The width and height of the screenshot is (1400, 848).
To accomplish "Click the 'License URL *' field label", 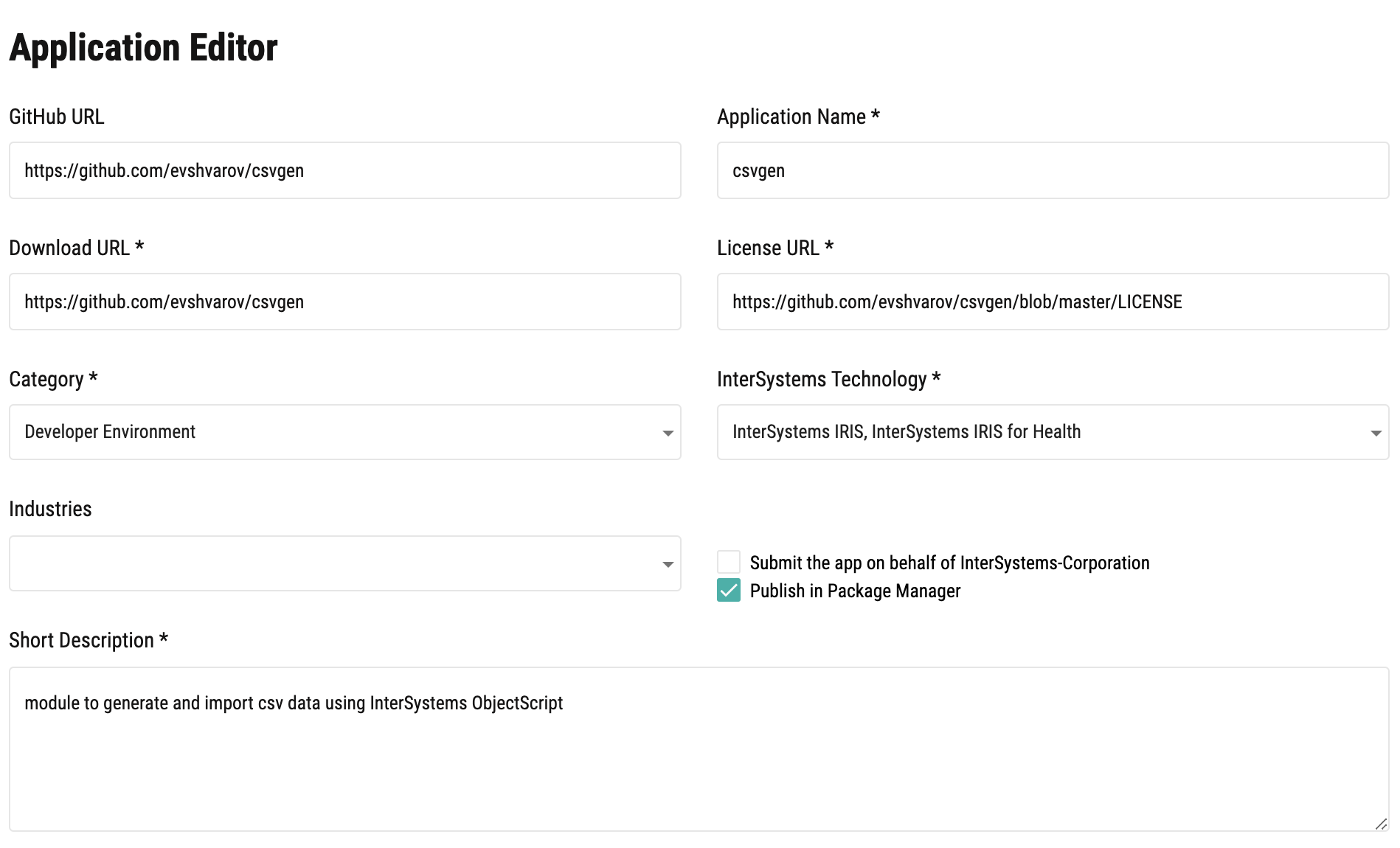I will [775, 248].
